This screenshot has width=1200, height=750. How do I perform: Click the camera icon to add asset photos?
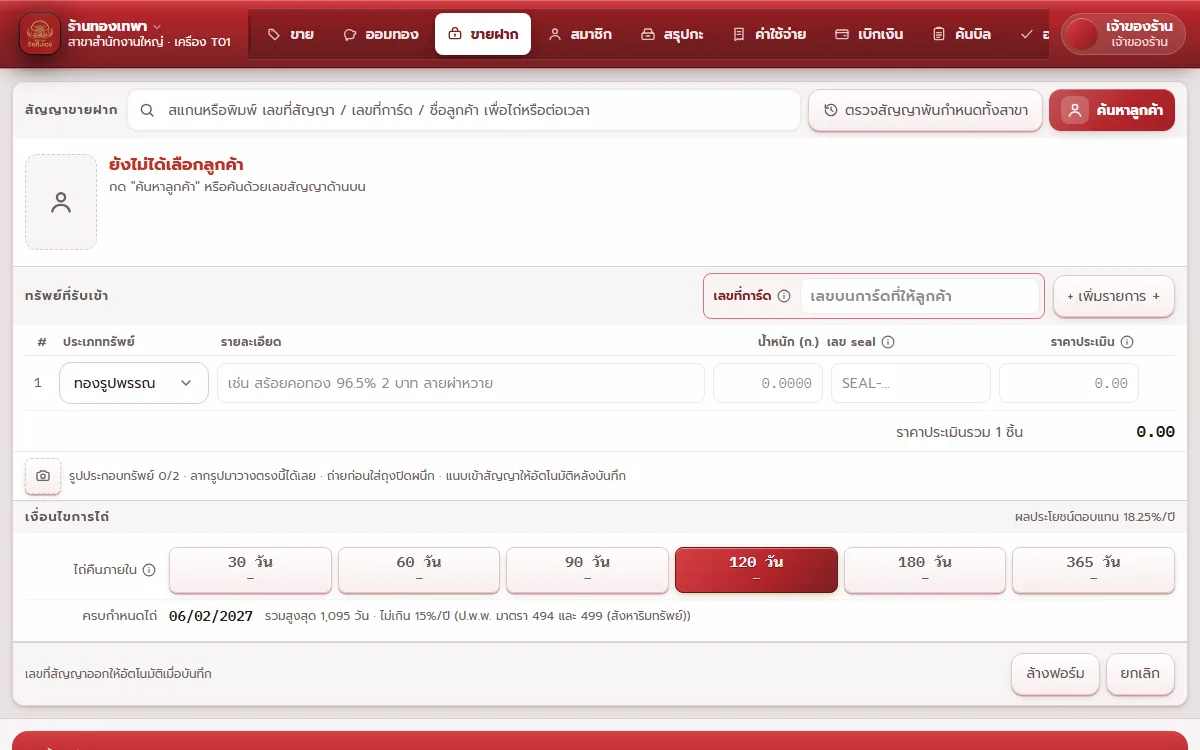43,476
